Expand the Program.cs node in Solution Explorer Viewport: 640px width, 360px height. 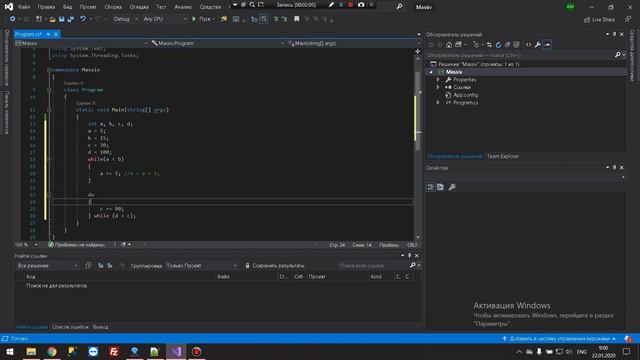(x=438, y=102)
